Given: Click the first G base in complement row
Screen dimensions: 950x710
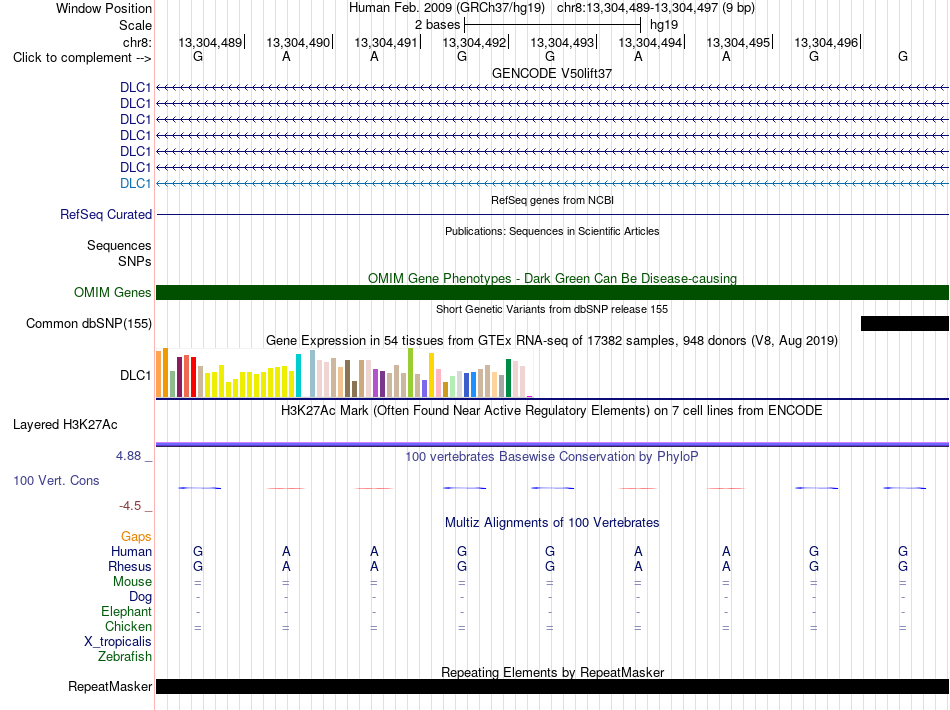Looking at the screenshot, I should pos(198,56).
